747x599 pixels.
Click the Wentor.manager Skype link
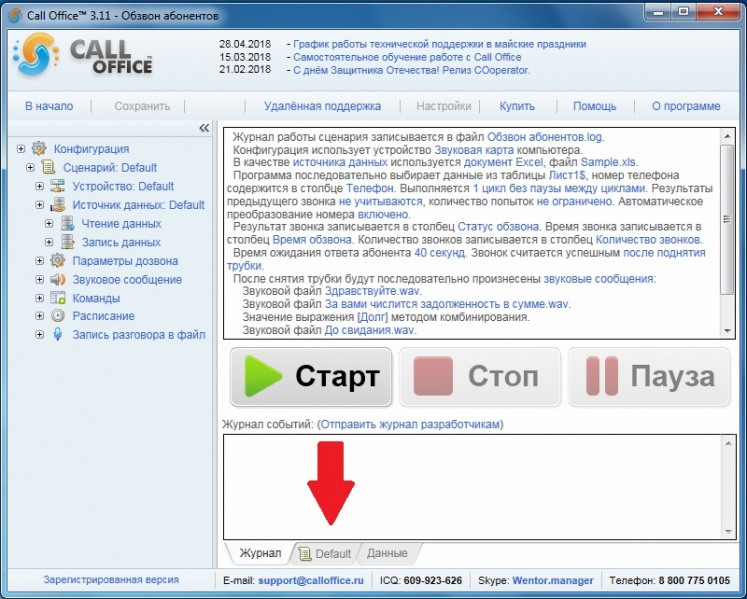tap(553, 580)
